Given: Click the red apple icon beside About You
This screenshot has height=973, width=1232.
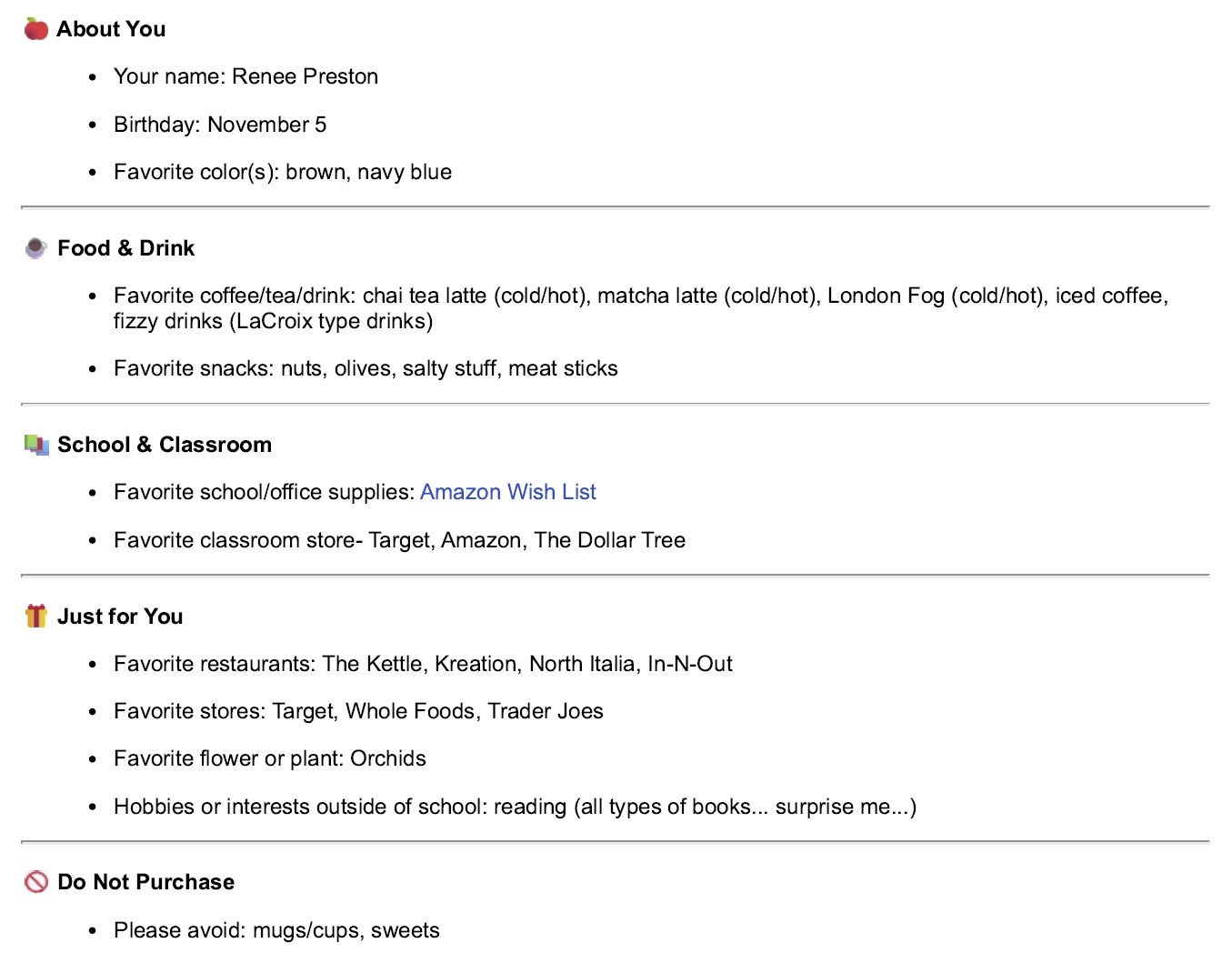Looking at the screenshot, I should click(x=36, y=29).
